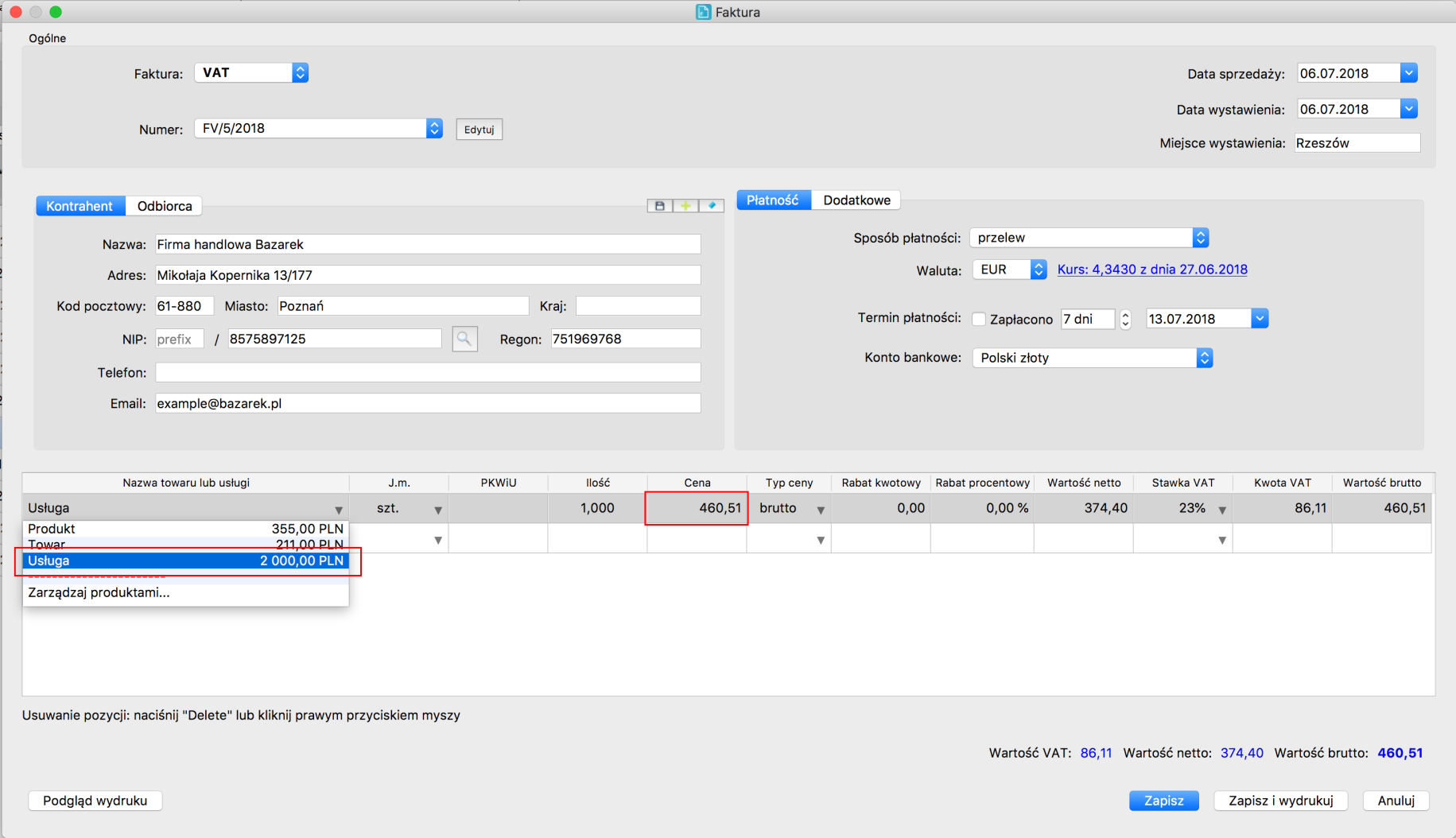Click the Rabat procentowy cell 0,00 %
Image resolution: width=1456 pixels, height=838 pixels.
click(x=982, y=508)
